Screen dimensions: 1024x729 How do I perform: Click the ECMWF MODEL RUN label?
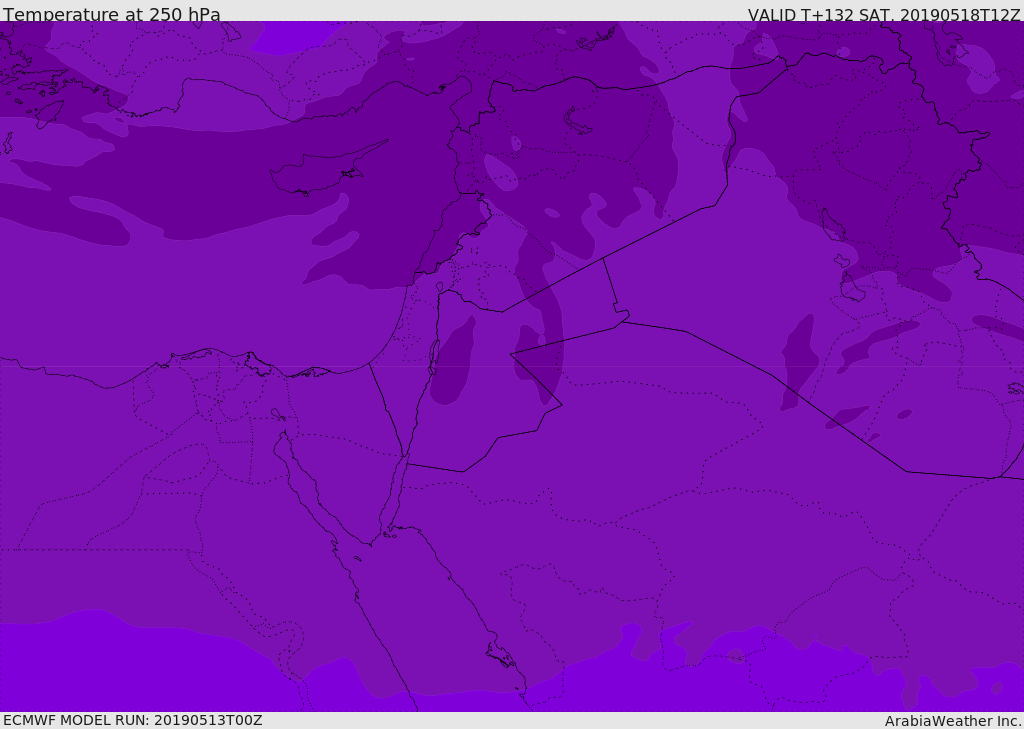(x=132, y=720)
